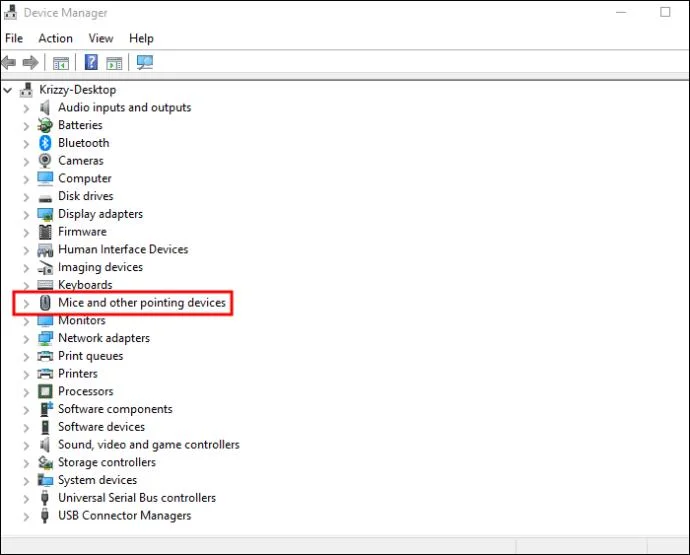This screenshot has height=555, width=690.
Task: Maximize the Device Manager window
Action: (665, 12)
